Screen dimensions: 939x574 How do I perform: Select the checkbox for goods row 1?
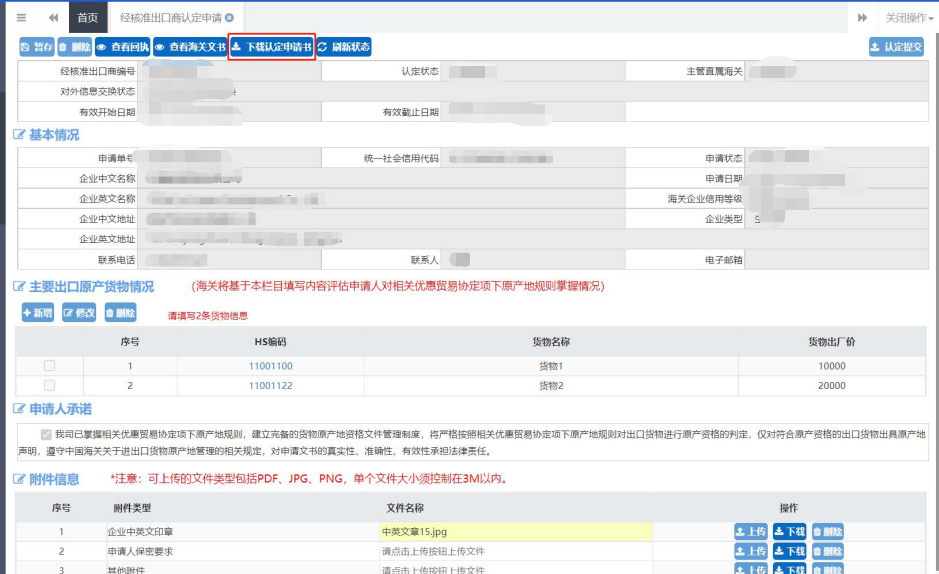49,366
